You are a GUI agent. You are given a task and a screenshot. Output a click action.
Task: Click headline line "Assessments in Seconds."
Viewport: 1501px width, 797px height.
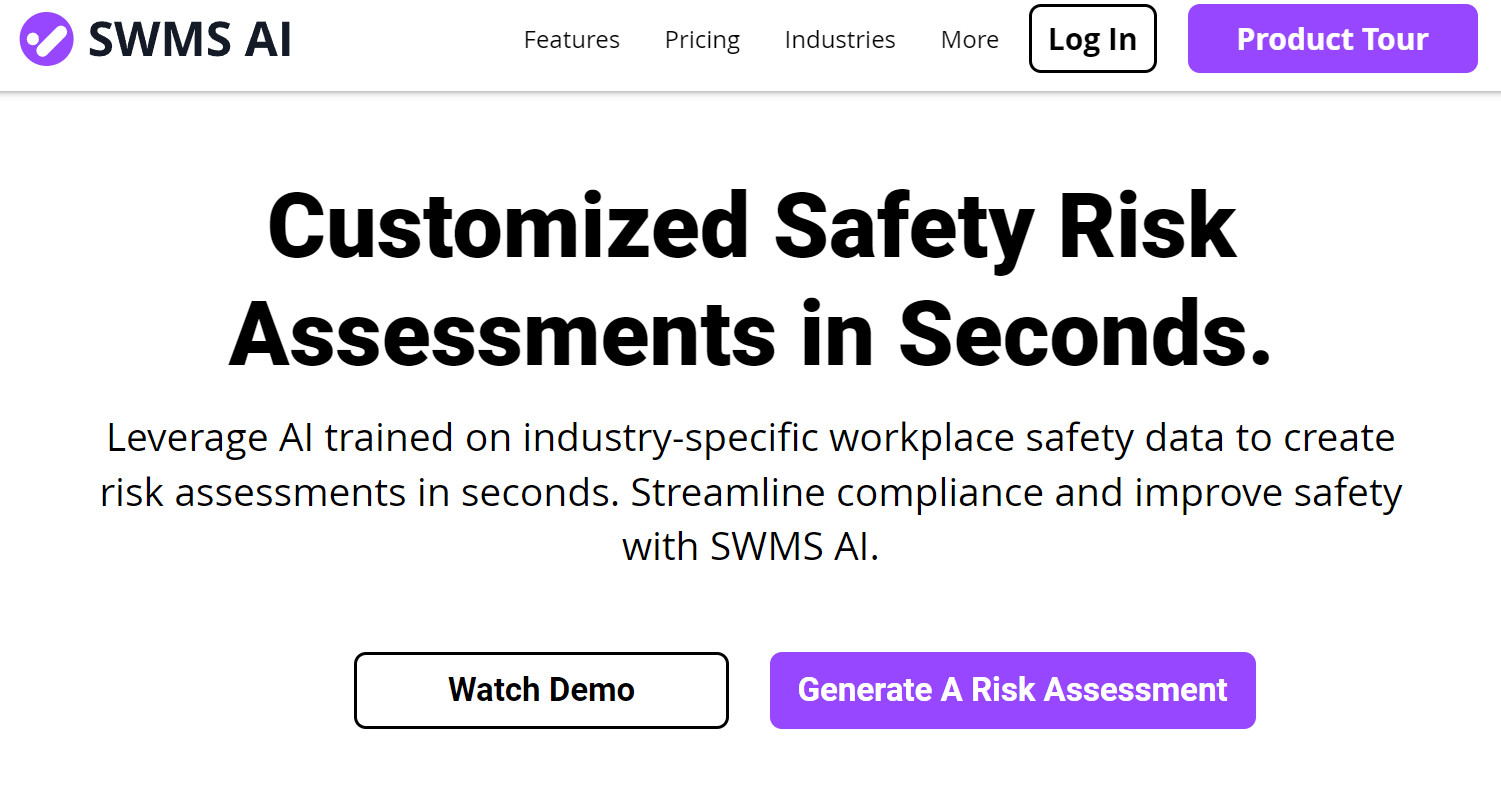pos(750,331)
